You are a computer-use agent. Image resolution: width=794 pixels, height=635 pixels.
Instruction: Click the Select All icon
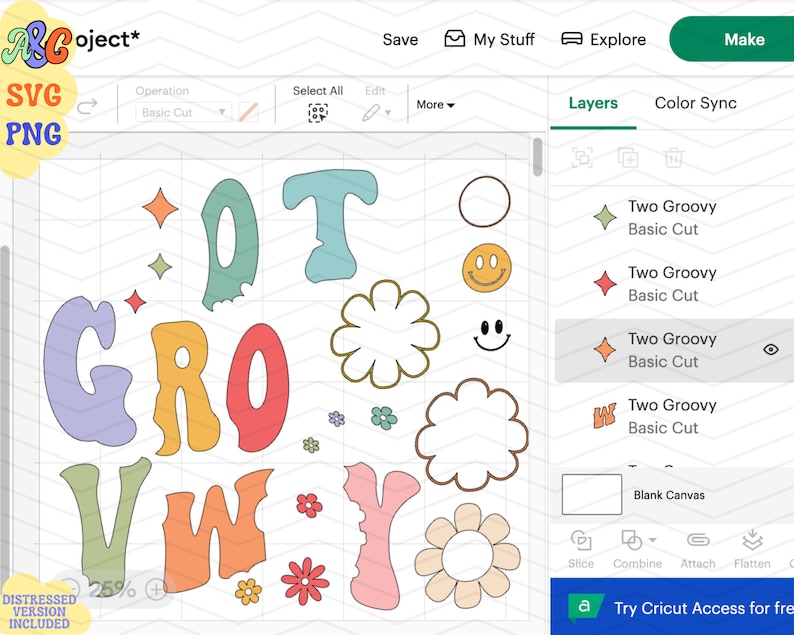pos(318,113)
